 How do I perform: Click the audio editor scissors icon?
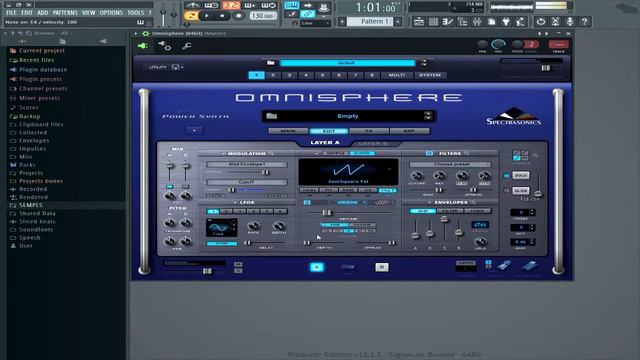coord(556,22)
